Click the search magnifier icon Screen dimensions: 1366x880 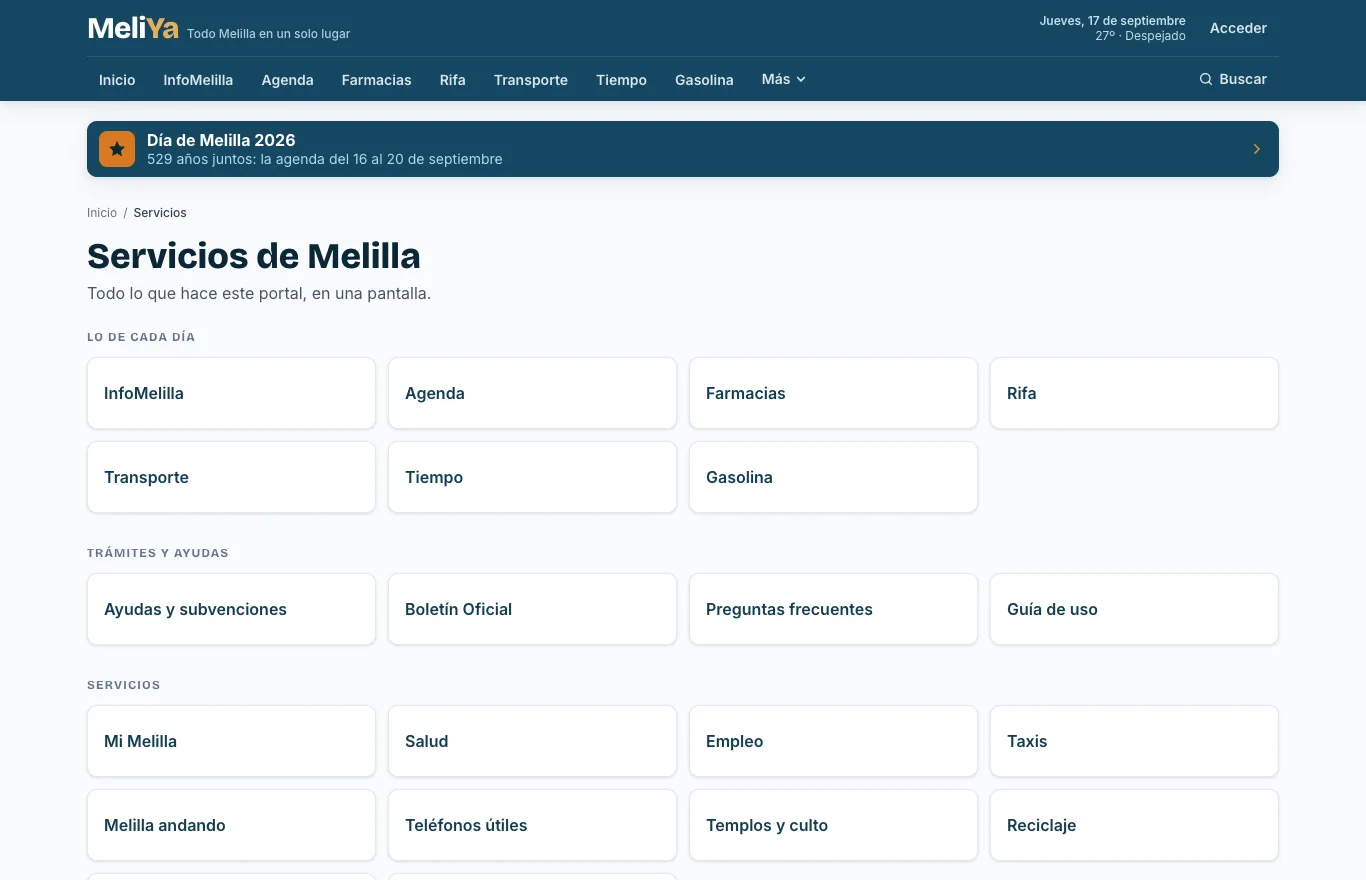(x=1206, y=79)
